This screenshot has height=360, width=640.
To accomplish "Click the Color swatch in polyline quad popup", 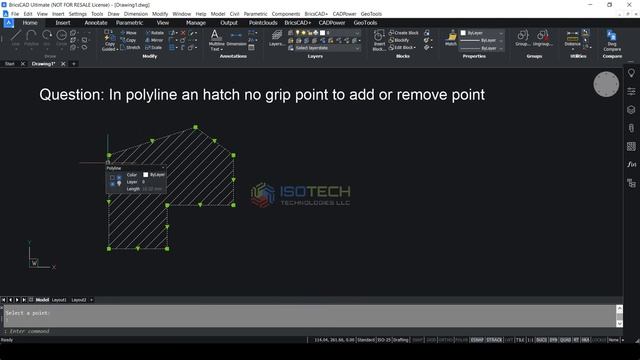I will 146,175.
